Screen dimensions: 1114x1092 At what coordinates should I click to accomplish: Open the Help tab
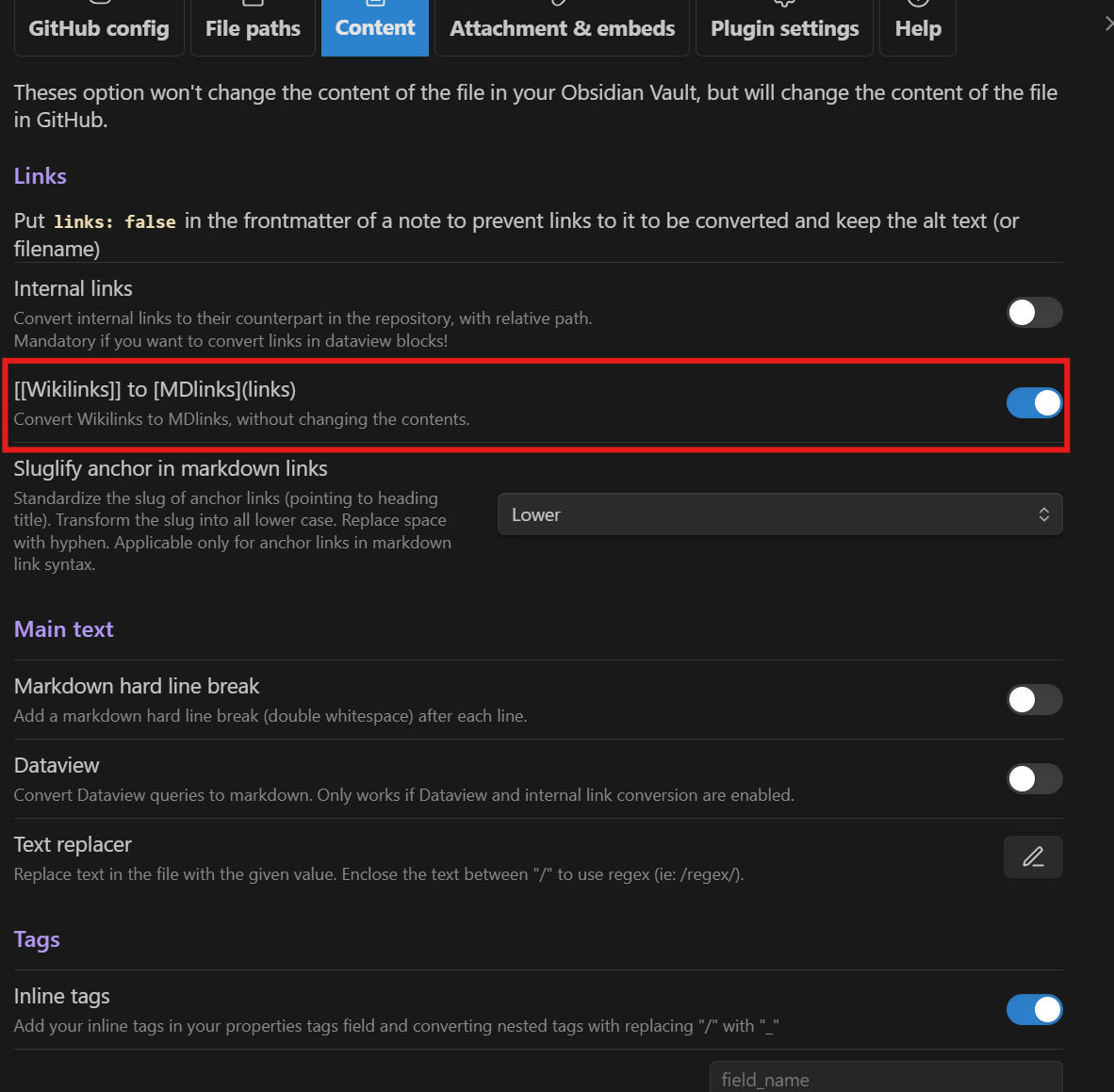pos(918,27)
